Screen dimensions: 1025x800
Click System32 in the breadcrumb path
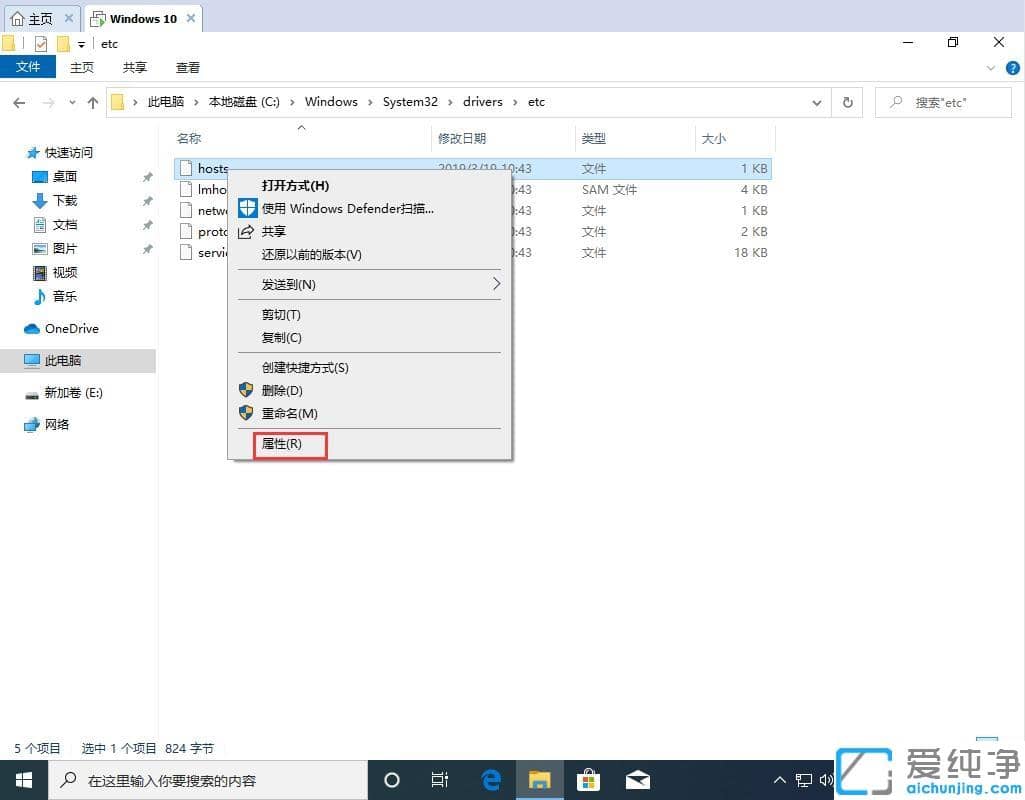pyautogui.click(x=410, y=101)
